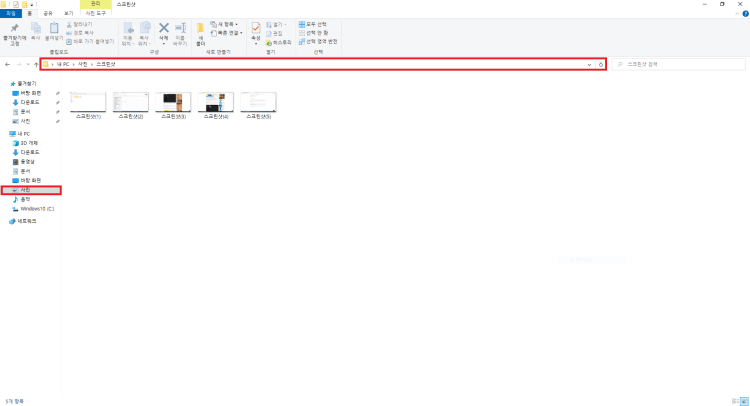Open 문서 under 즐겨찾기
The width and height of the screenshot is (750, 406).
pyautogui.click(x=25, y=111)
